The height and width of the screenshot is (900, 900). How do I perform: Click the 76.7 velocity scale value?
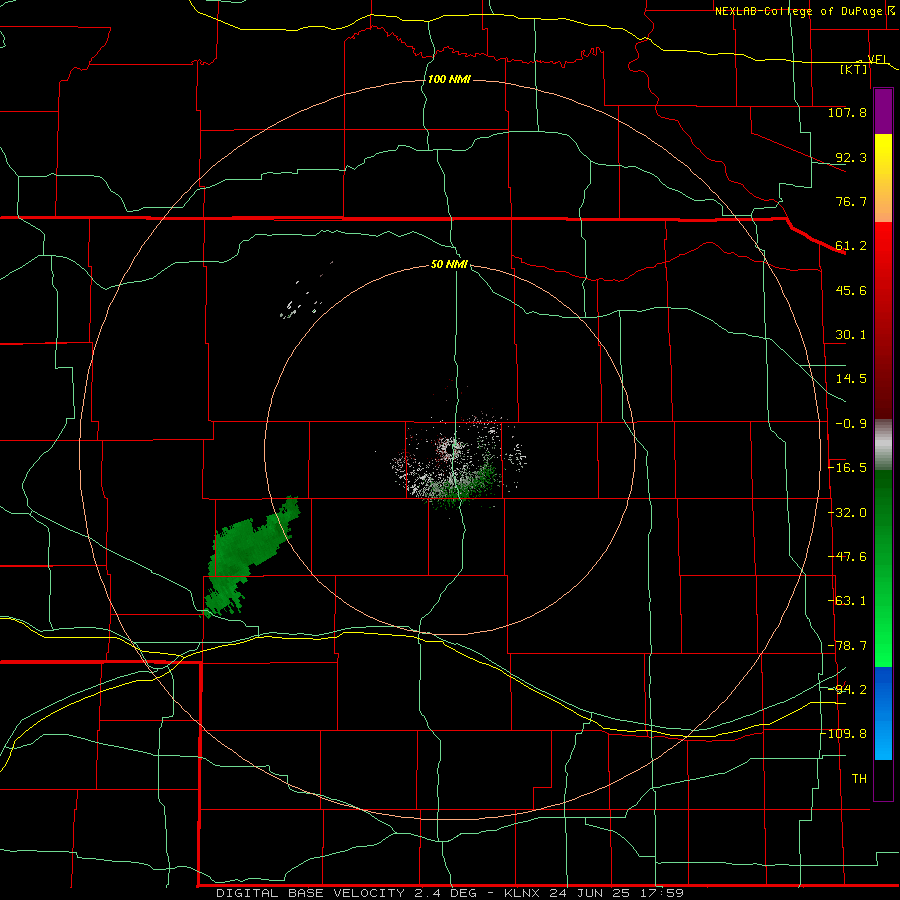point(851,201)
